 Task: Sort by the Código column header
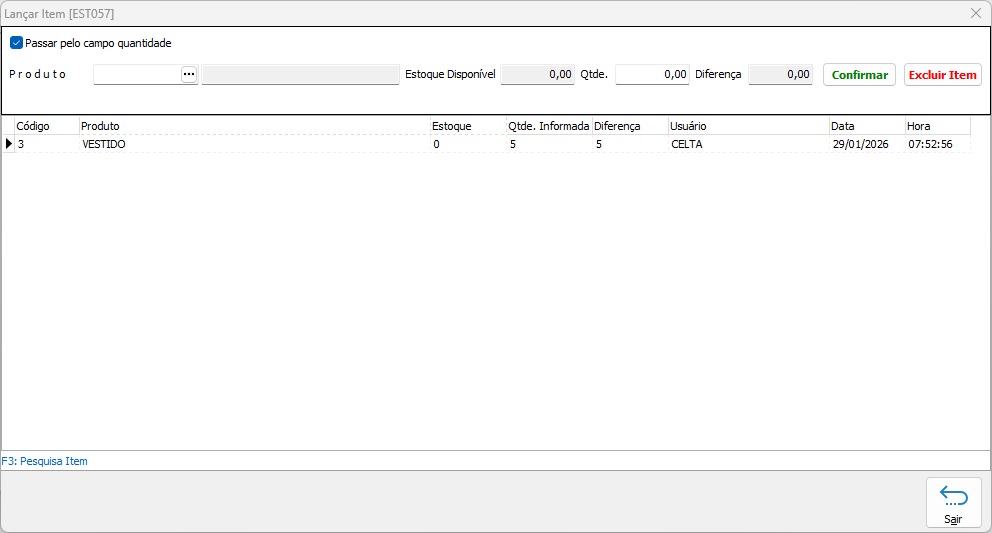click(46, 126)
